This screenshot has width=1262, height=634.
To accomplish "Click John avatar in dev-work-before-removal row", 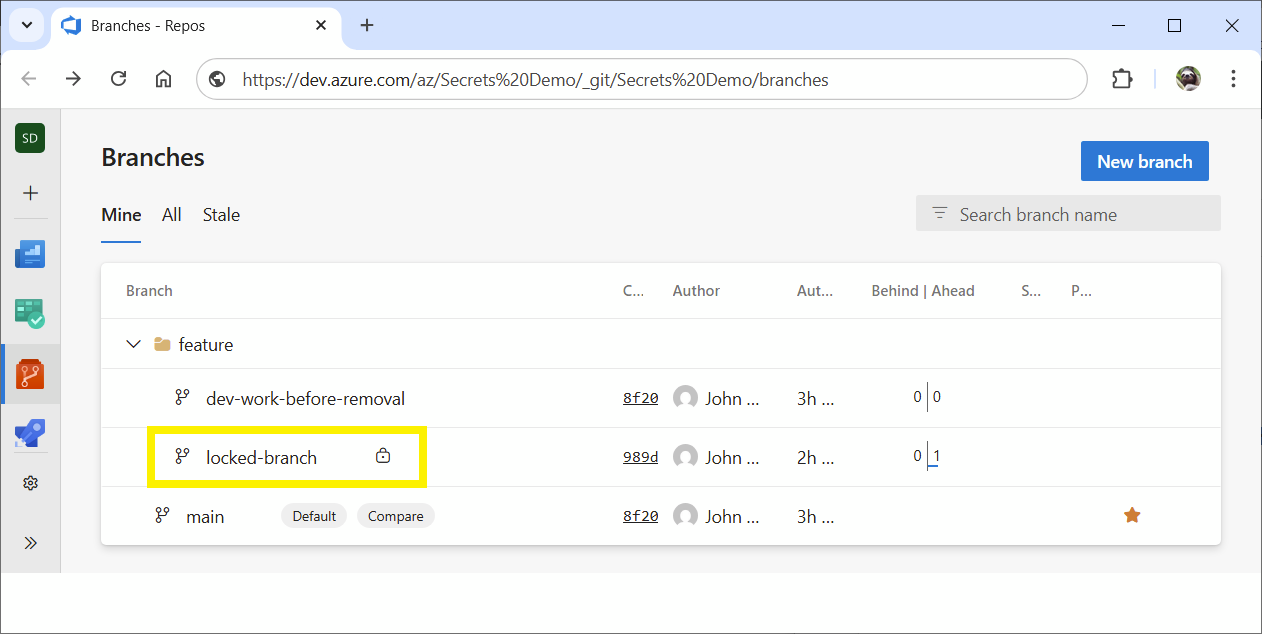I will 685,398.
